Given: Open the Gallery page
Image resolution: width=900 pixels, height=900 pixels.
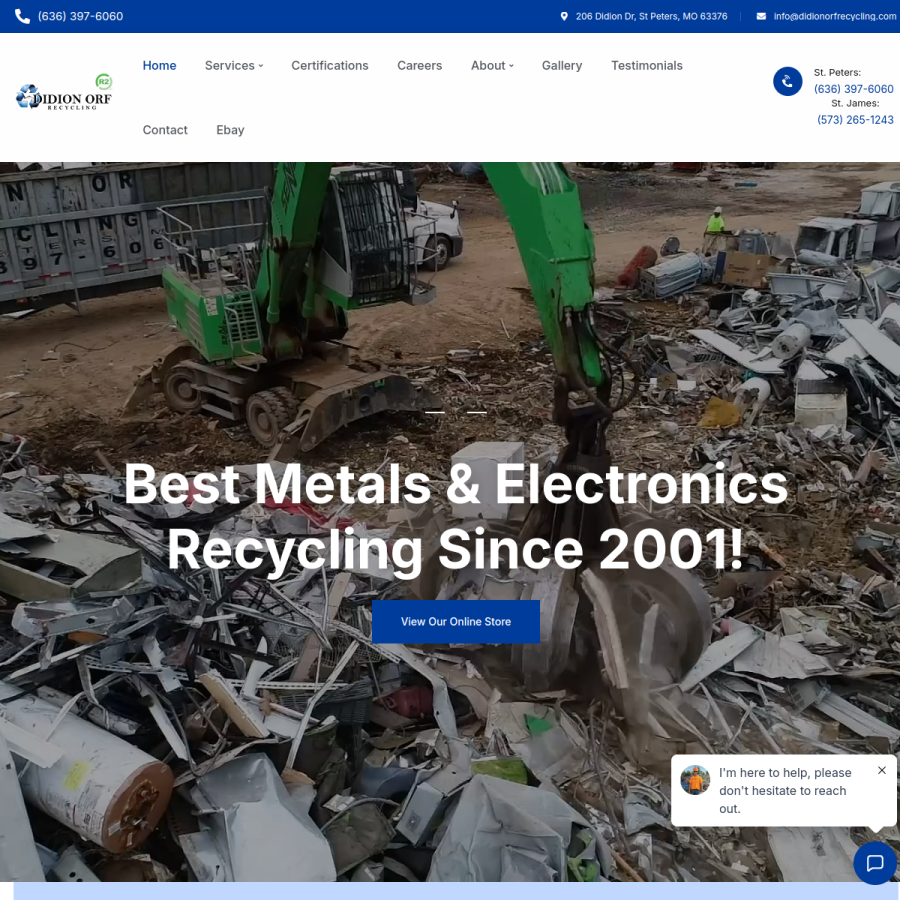Looking at the screenshot, I should [562, 65].
